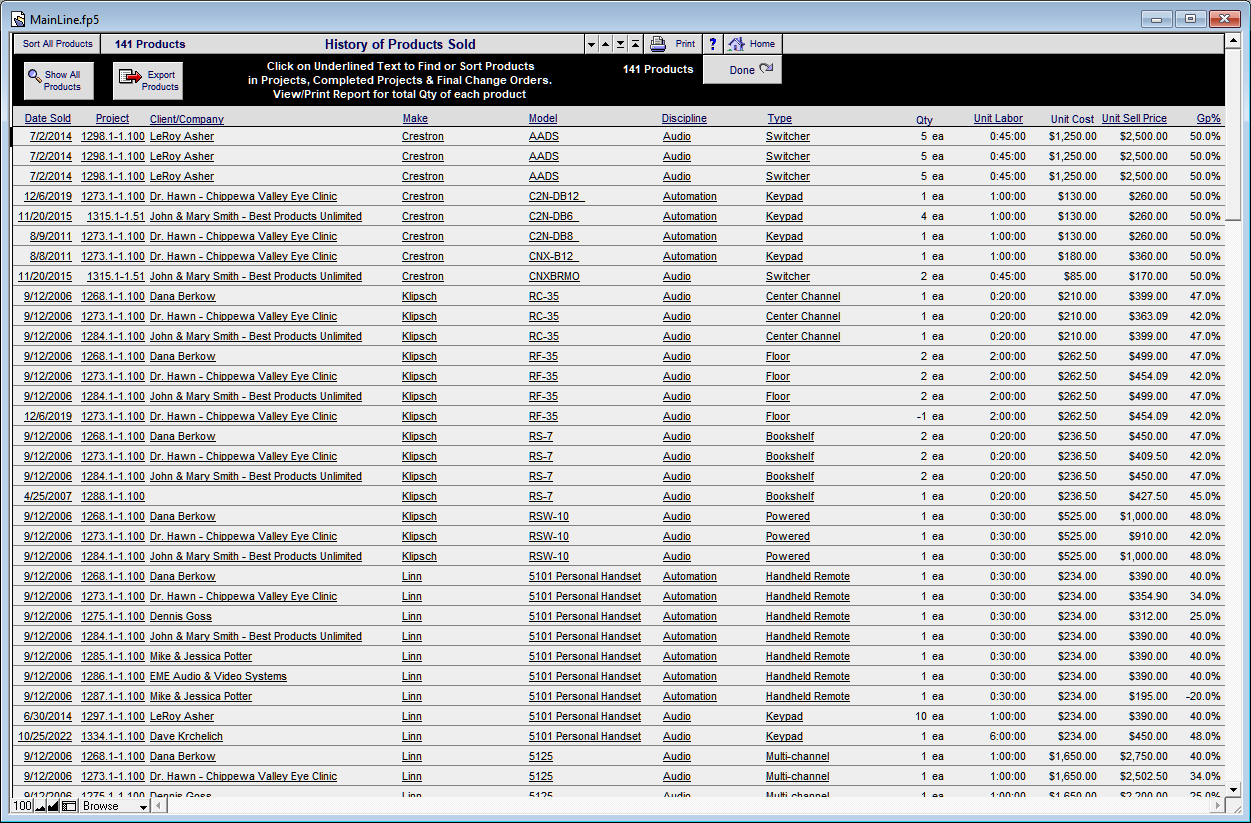Image resolution: width=1251 pixels, height=823 pixels.
Task: Click project 1288.1-1.100
Action: (x=113, y=496)
